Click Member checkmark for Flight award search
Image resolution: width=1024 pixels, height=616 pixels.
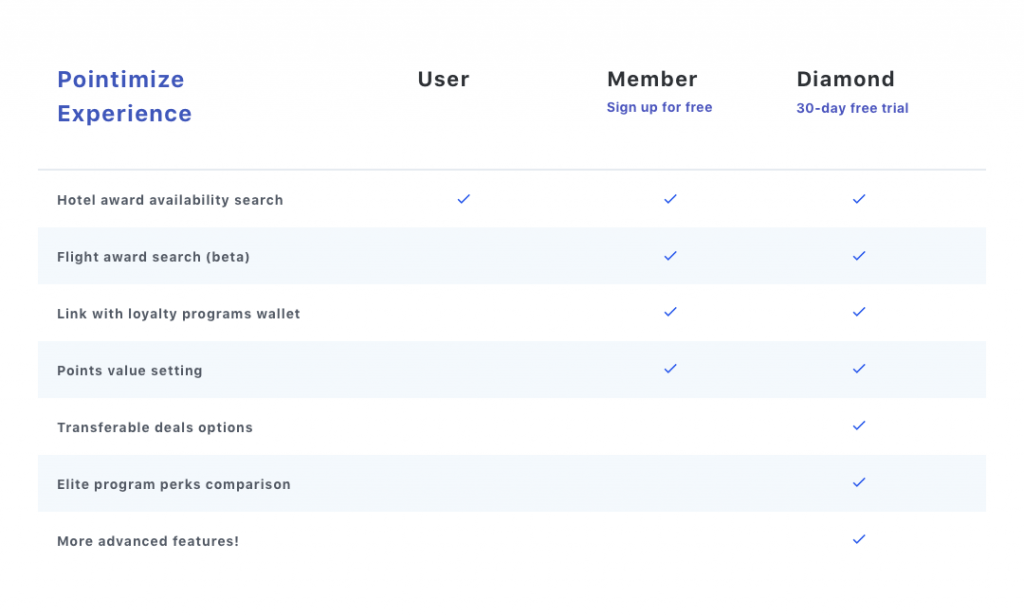coord(671,255)
